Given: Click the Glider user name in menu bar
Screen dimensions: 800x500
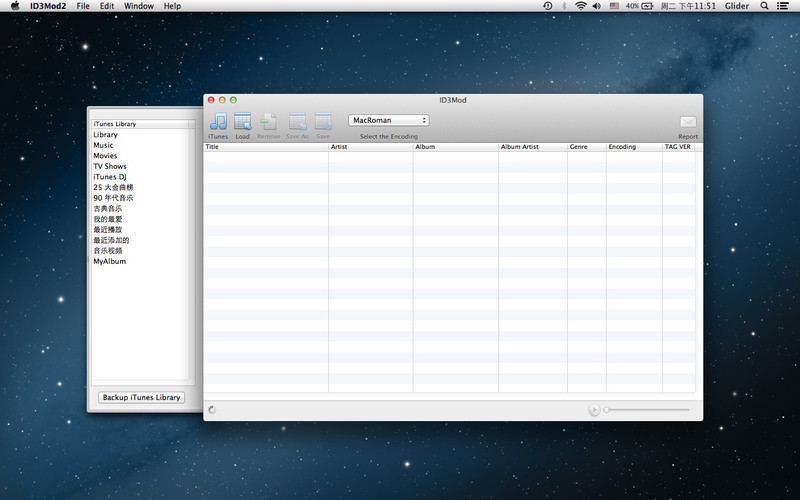Looking at the screenshot, I should [737, 6].
